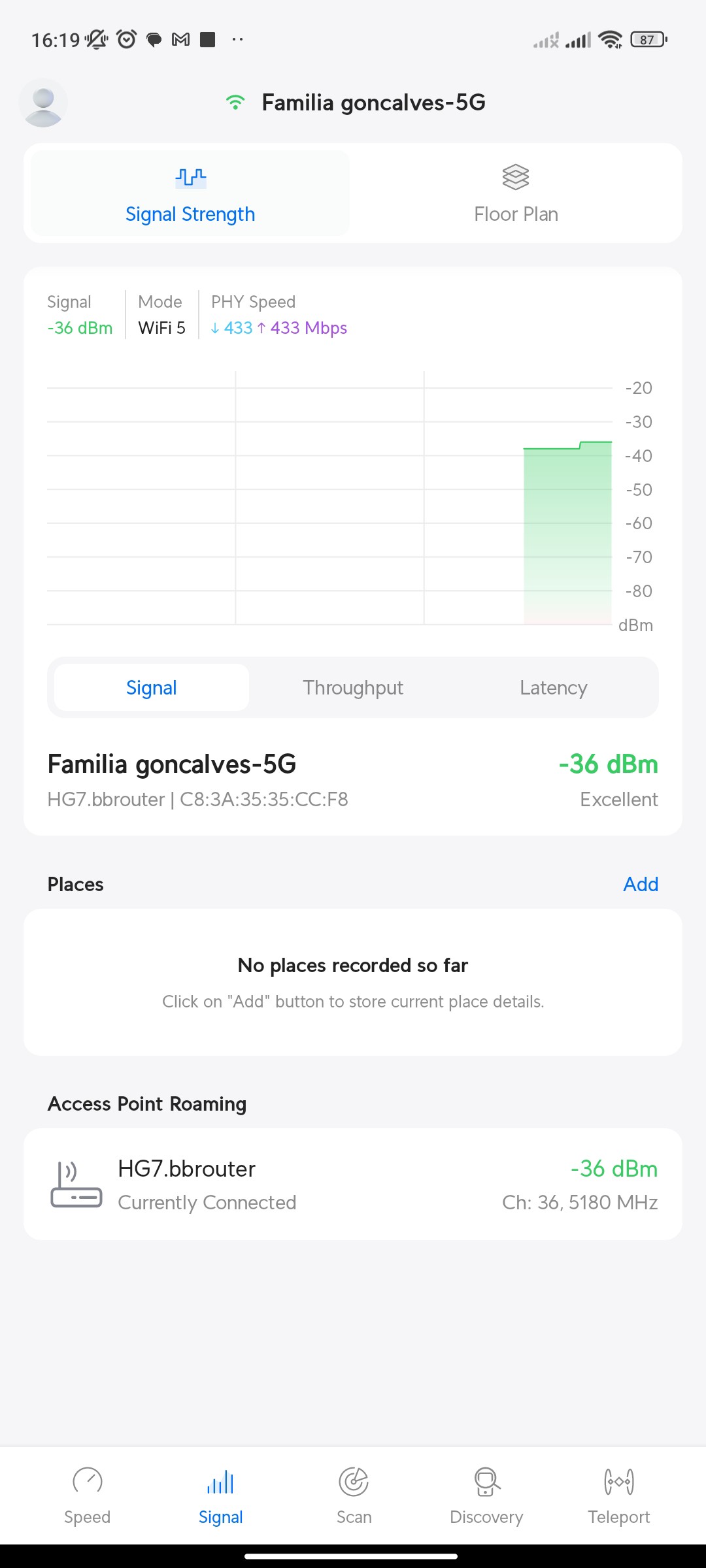Open the Speed tab icon
Image resolution: width=706 pixels, height=1568 pixels.
[87, 1481]
